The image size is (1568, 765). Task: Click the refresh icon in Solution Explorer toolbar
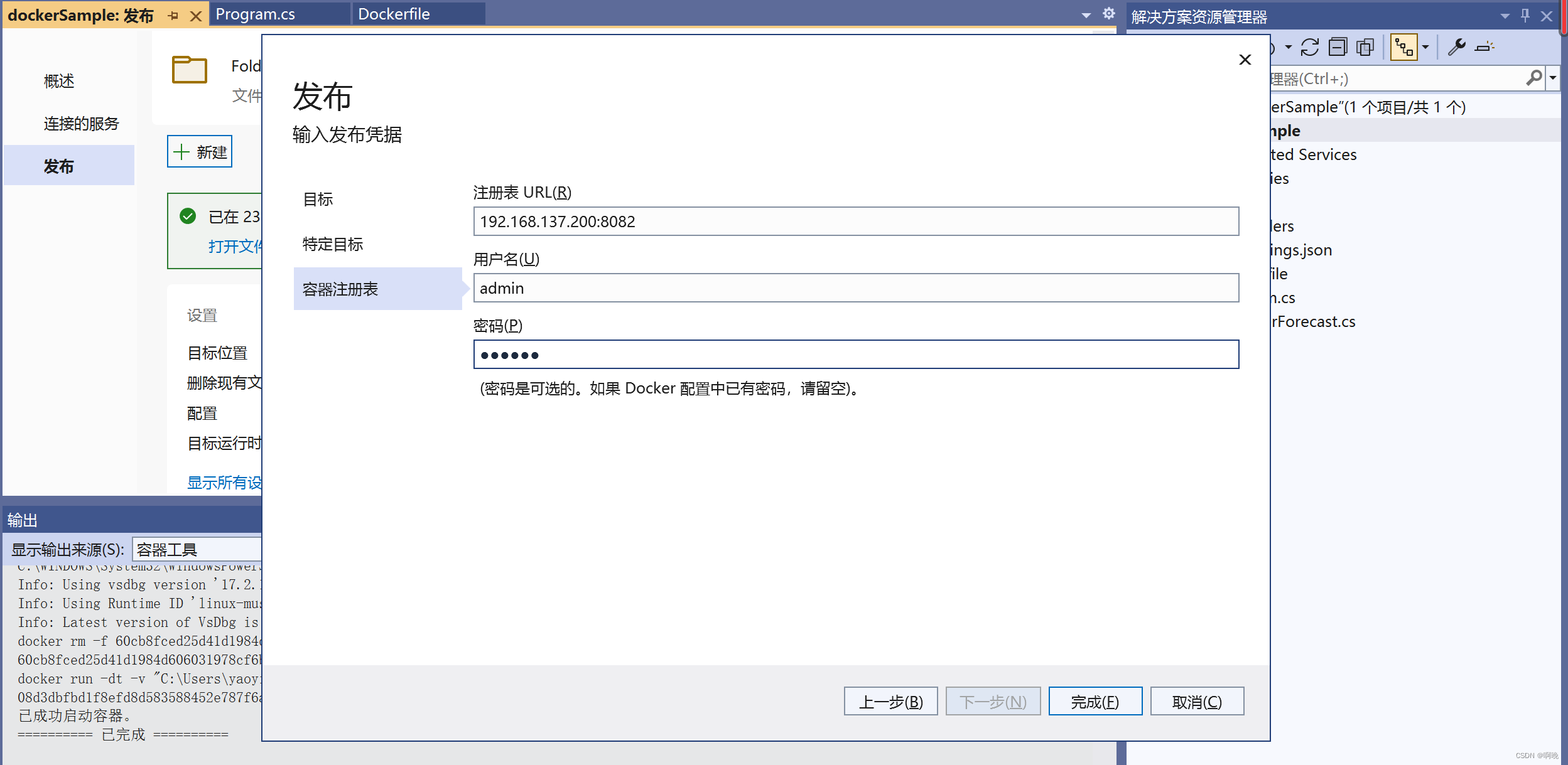click(x=1310, y=47)
